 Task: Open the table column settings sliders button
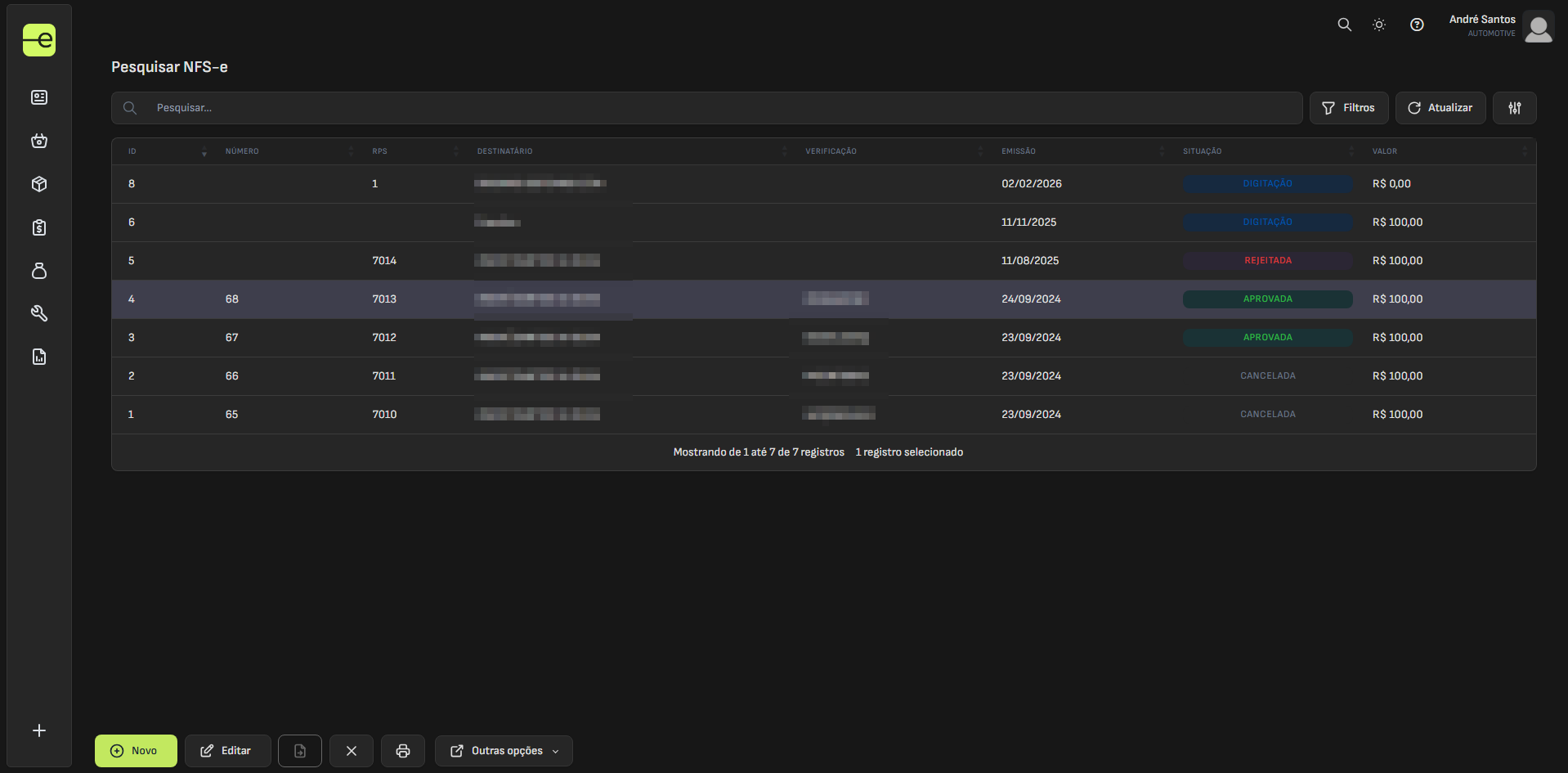click(x=1514, y=108)
